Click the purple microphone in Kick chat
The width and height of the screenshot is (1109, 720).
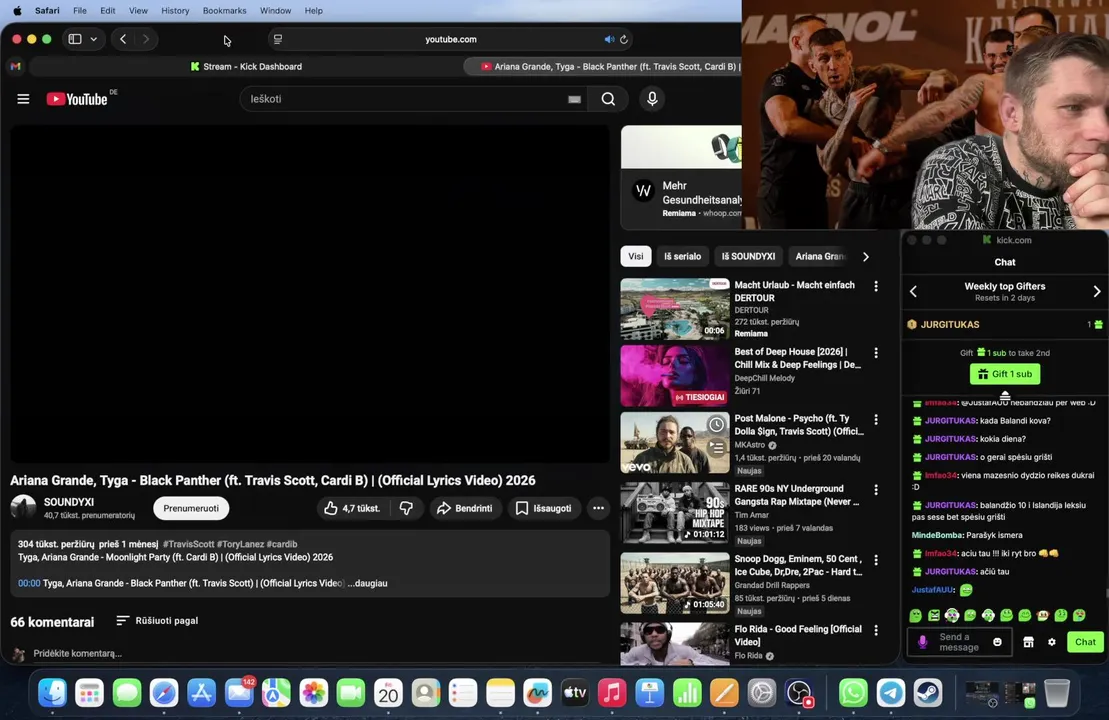pos(922,642)
